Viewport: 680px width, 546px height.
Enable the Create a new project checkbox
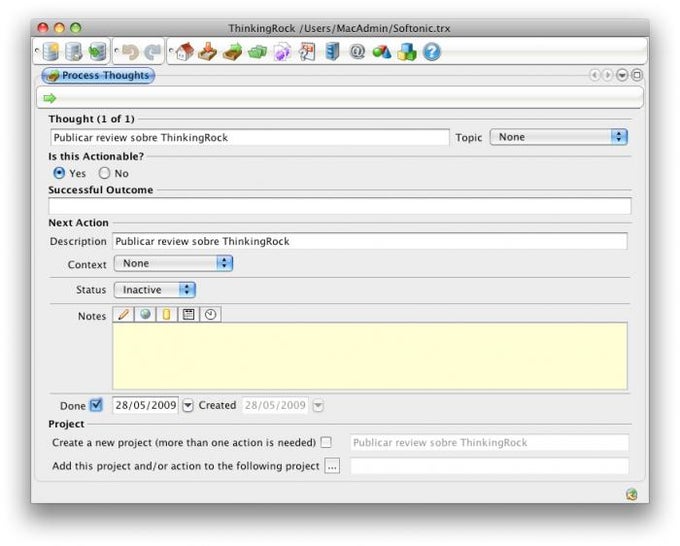coord(326,442)
